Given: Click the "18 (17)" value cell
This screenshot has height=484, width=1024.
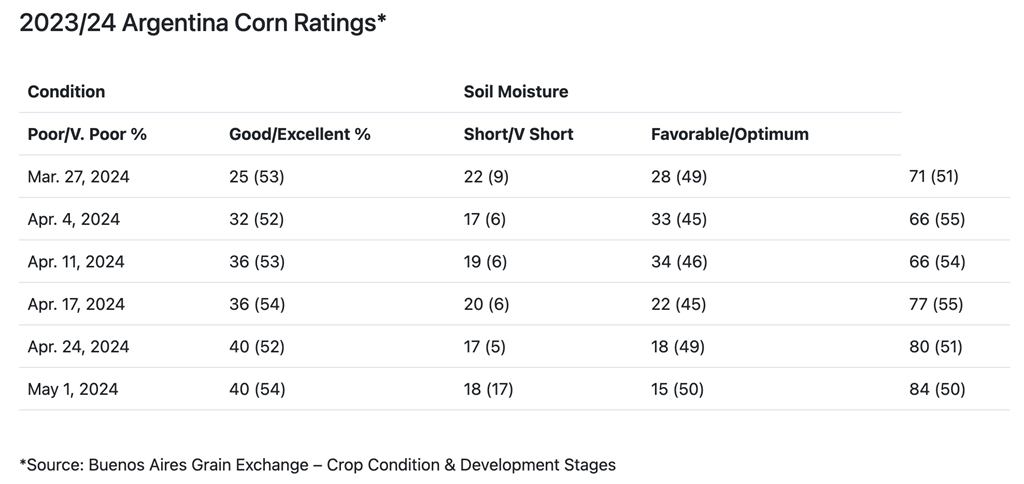Looking at the screenshot, I should click(489, 389).
